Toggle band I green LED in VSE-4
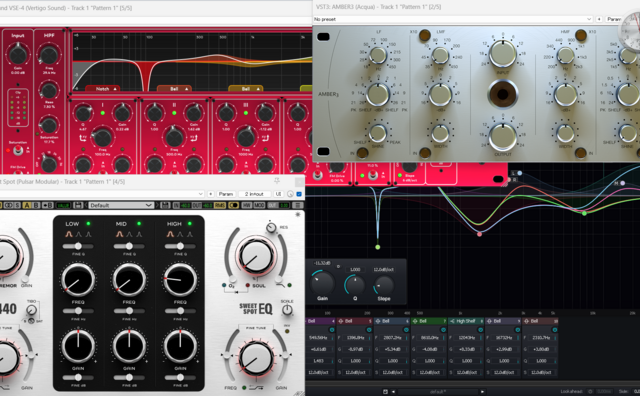 102,113
